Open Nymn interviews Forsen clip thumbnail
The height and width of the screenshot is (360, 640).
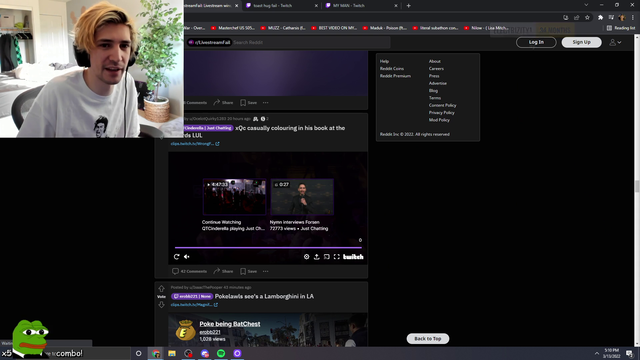302,197
